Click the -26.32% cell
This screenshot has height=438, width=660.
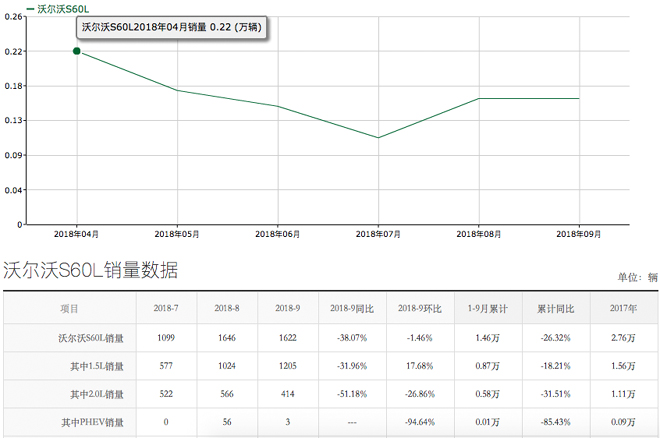point(556,338)
